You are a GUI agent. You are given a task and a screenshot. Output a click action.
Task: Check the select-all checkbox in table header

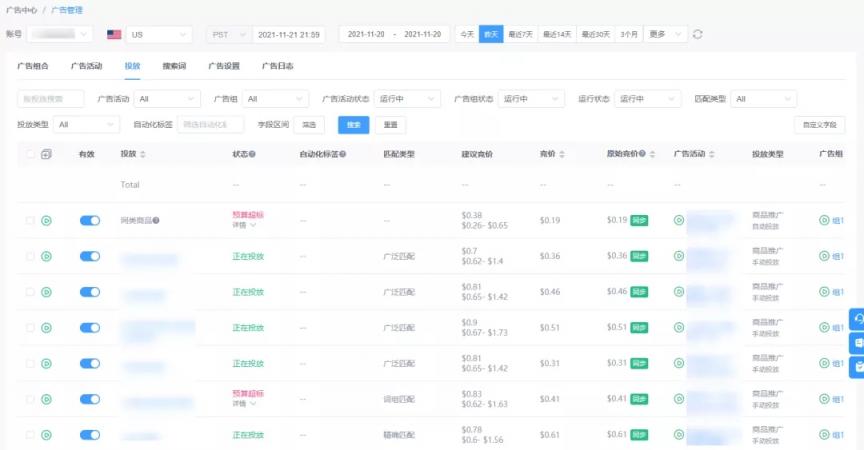(30, 154)
